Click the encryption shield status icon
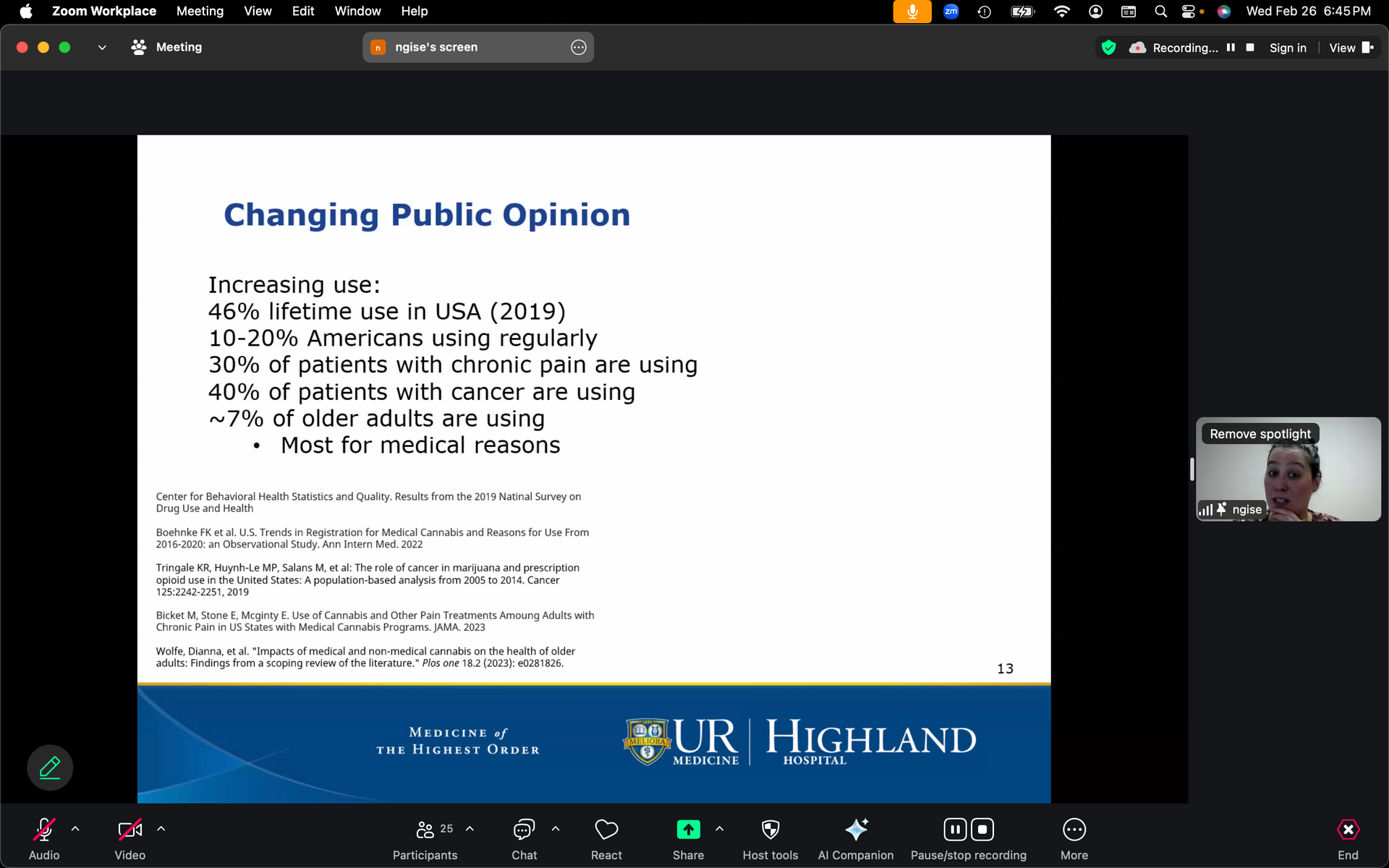The image size is (1389, 868). tap(1108, 48)
